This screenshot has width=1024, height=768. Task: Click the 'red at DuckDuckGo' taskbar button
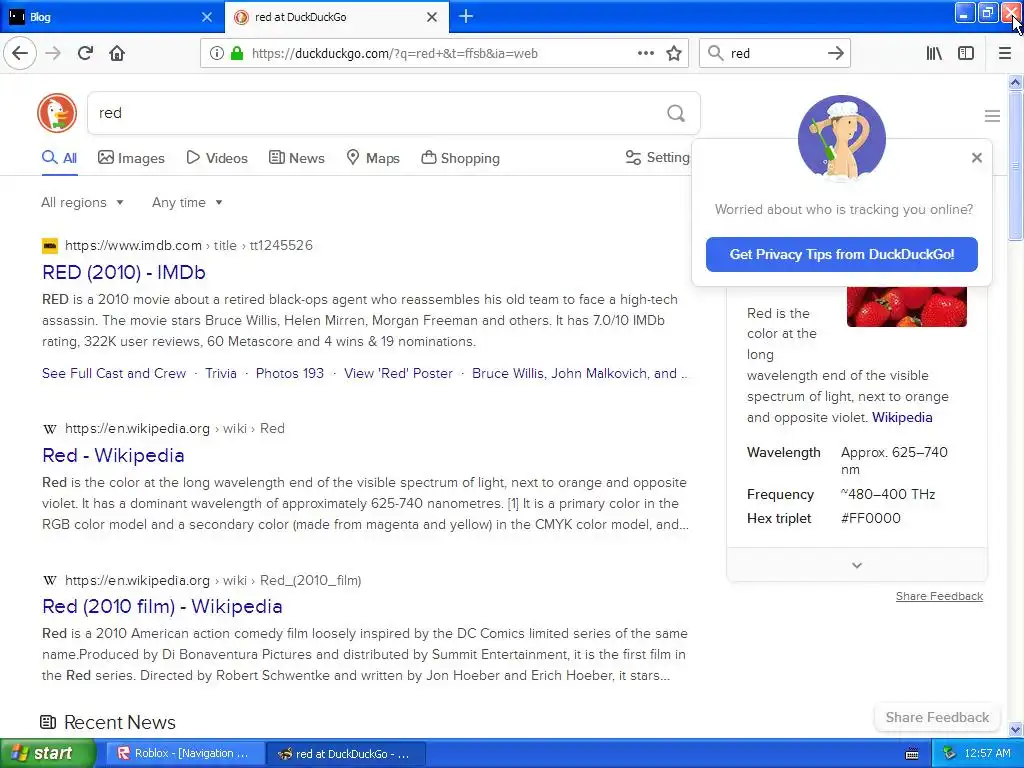click(x=345, y=754)
